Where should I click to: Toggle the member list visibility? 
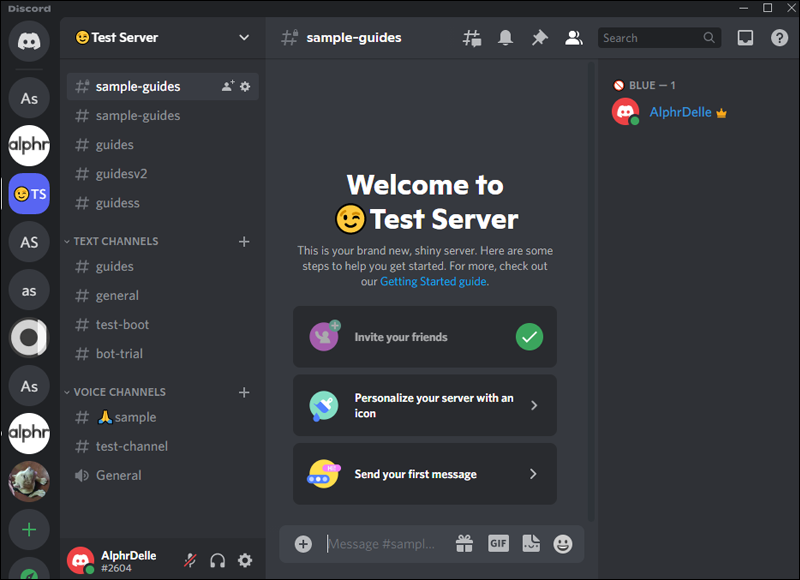tap(573, 38)
